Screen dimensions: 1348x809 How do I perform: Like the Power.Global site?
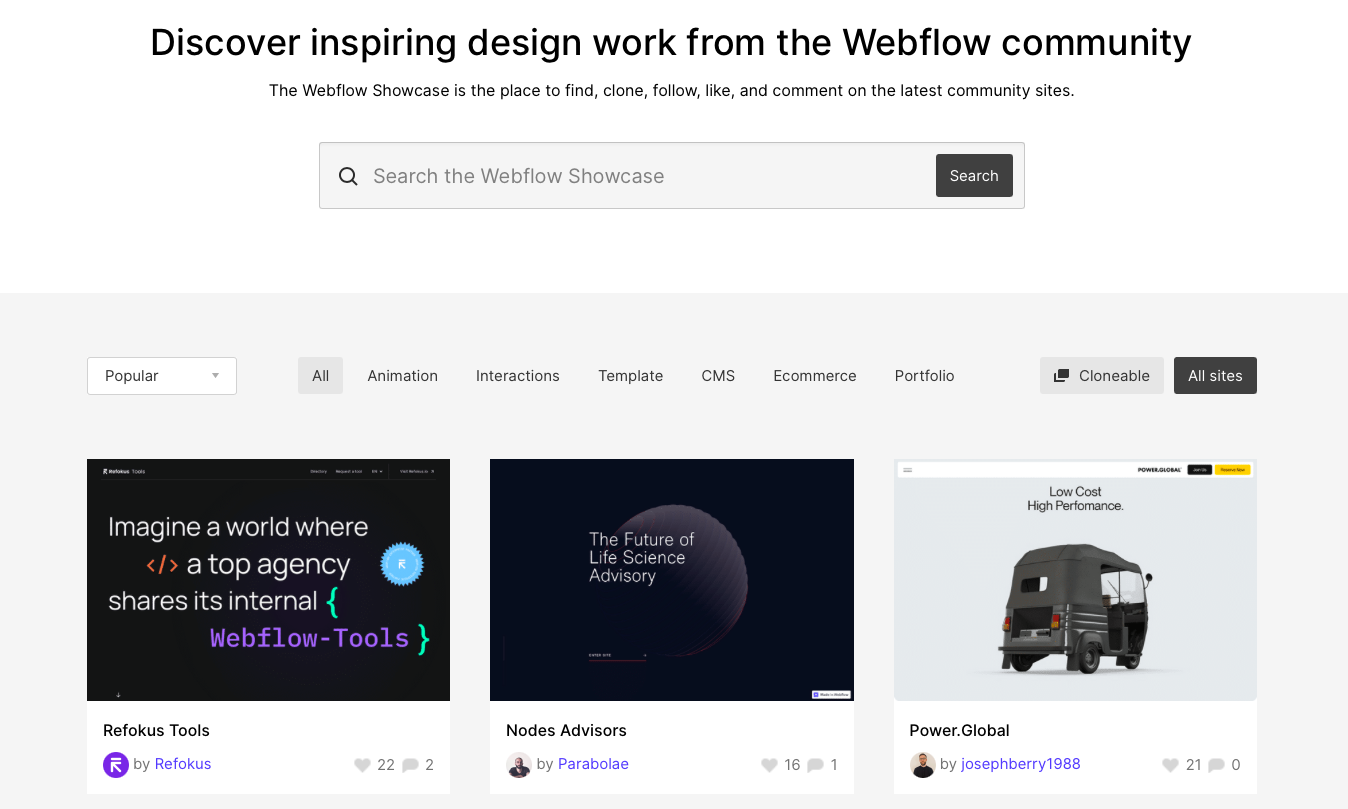pos(1170,765)
